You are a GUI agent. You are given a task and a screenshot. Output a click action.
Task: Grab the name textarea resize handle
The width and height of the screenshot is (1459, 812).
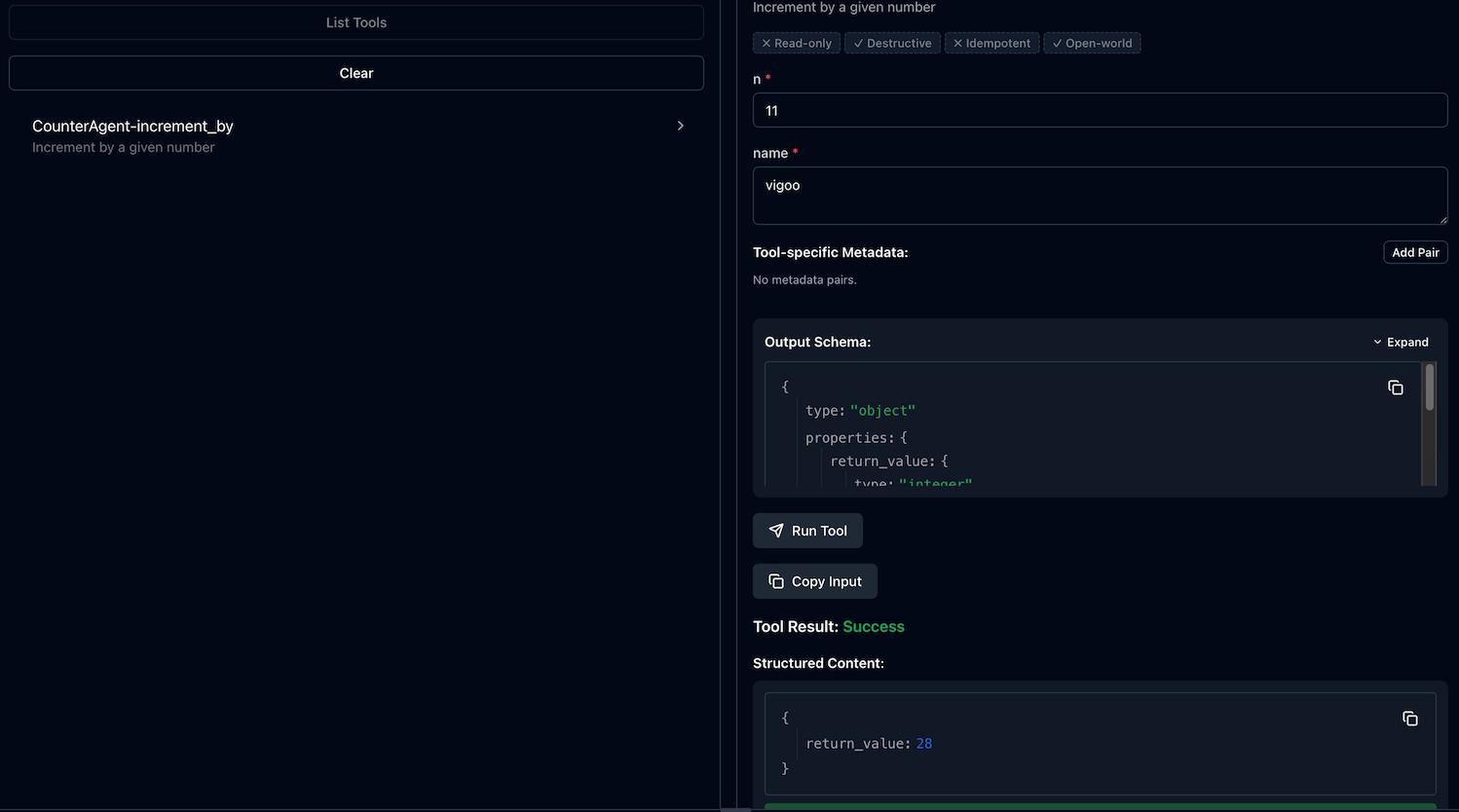click(1442, 219)
